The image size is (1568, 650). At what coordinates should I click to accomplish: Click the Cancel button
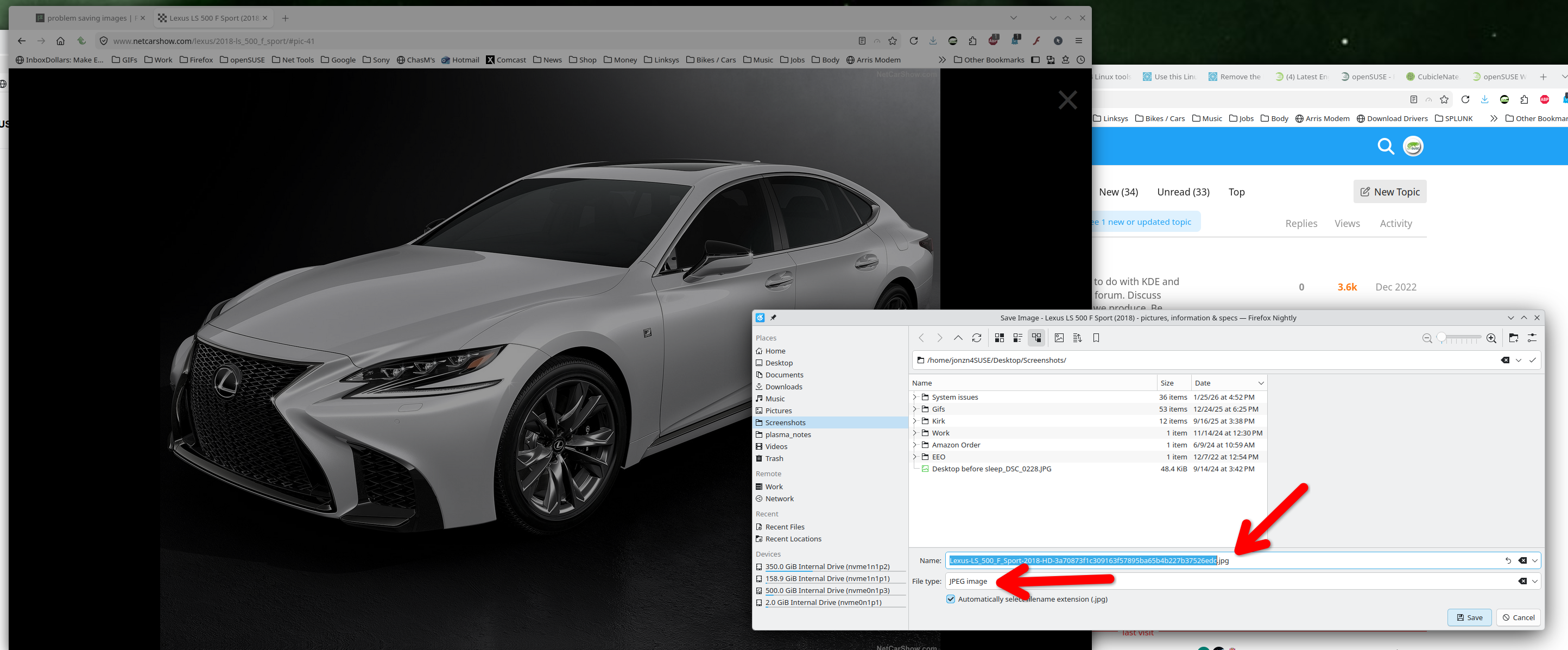pyautogui.click(x=1518, y=617)
